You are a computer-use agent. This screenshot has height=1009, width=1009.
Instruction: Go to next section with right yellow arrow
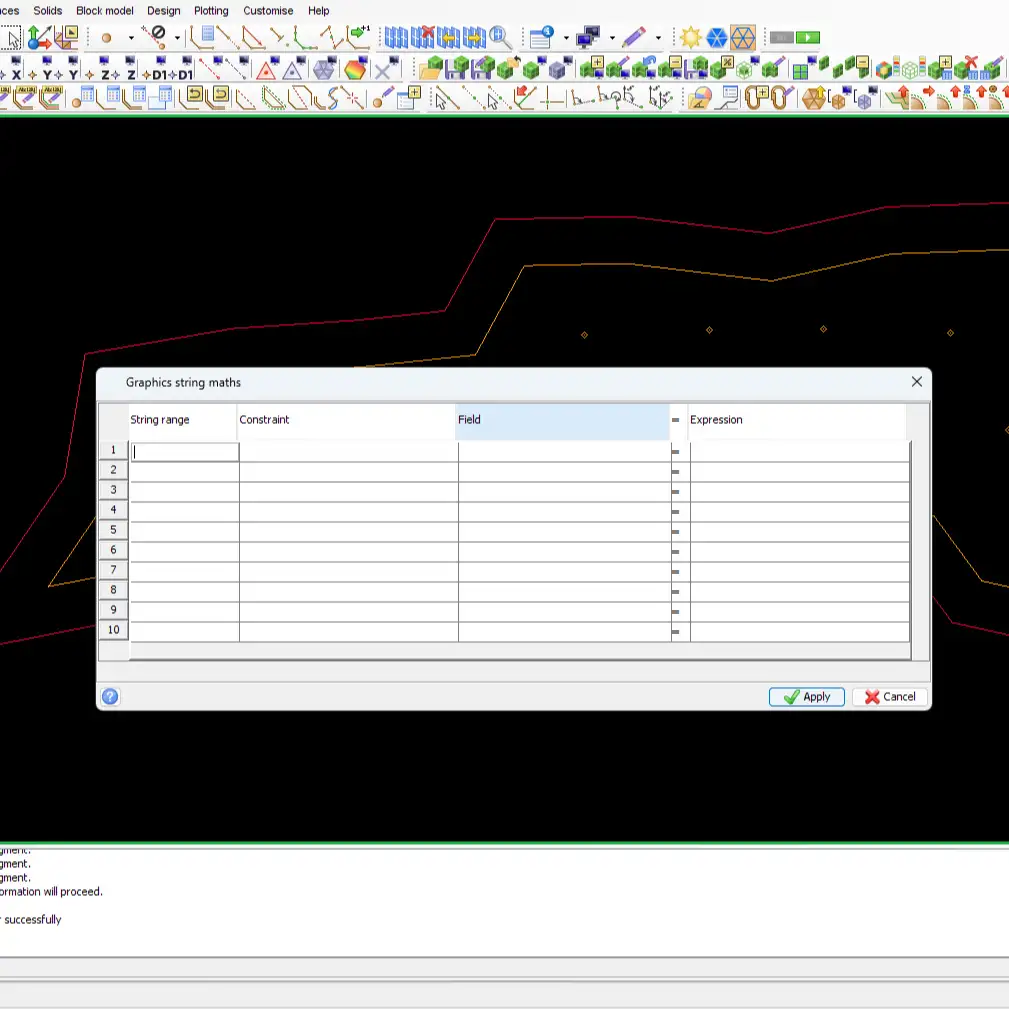474,37
